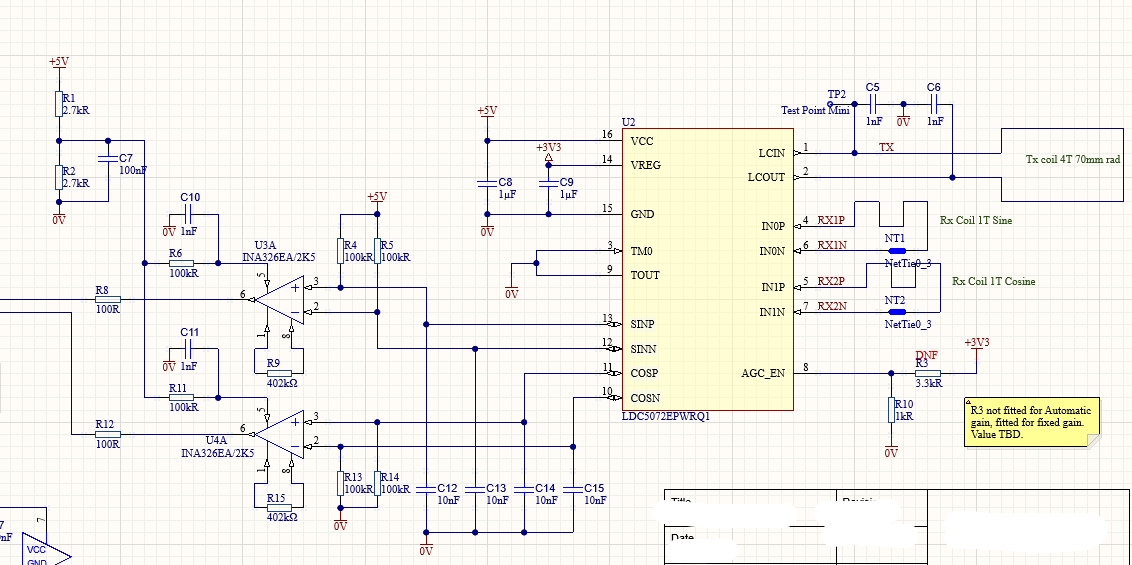This screenshot has width=1132, height=565.
Task: Click the LCIN pin label
Action: (x=772, y=153)
